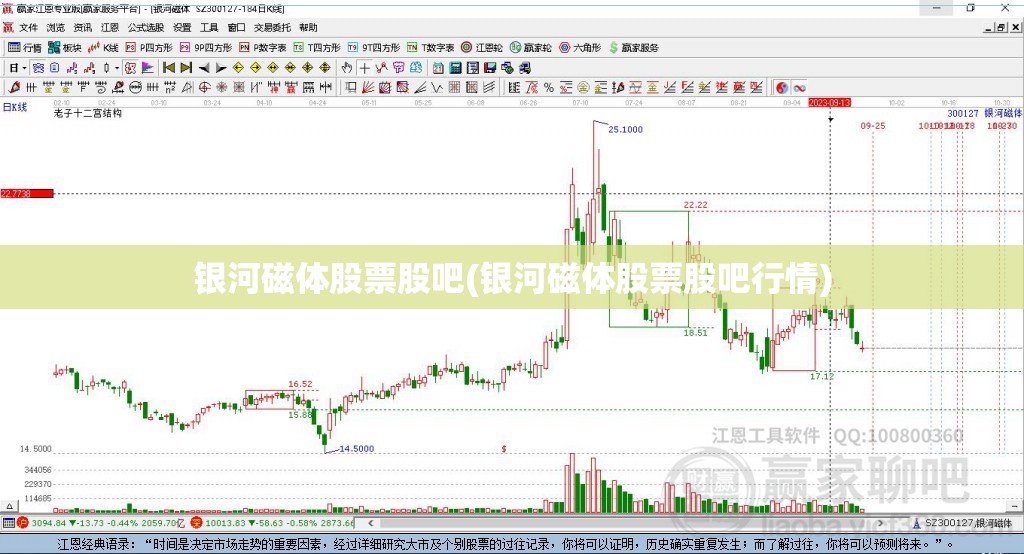1024x554 pixels.
Task: Open the 浏览 menu
Action: click(56, 27)
